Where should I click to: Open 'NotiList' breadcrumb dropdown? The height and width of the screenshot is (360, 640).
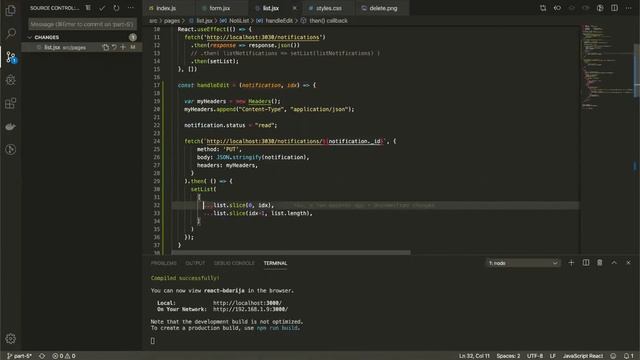[x=239, y=20]
